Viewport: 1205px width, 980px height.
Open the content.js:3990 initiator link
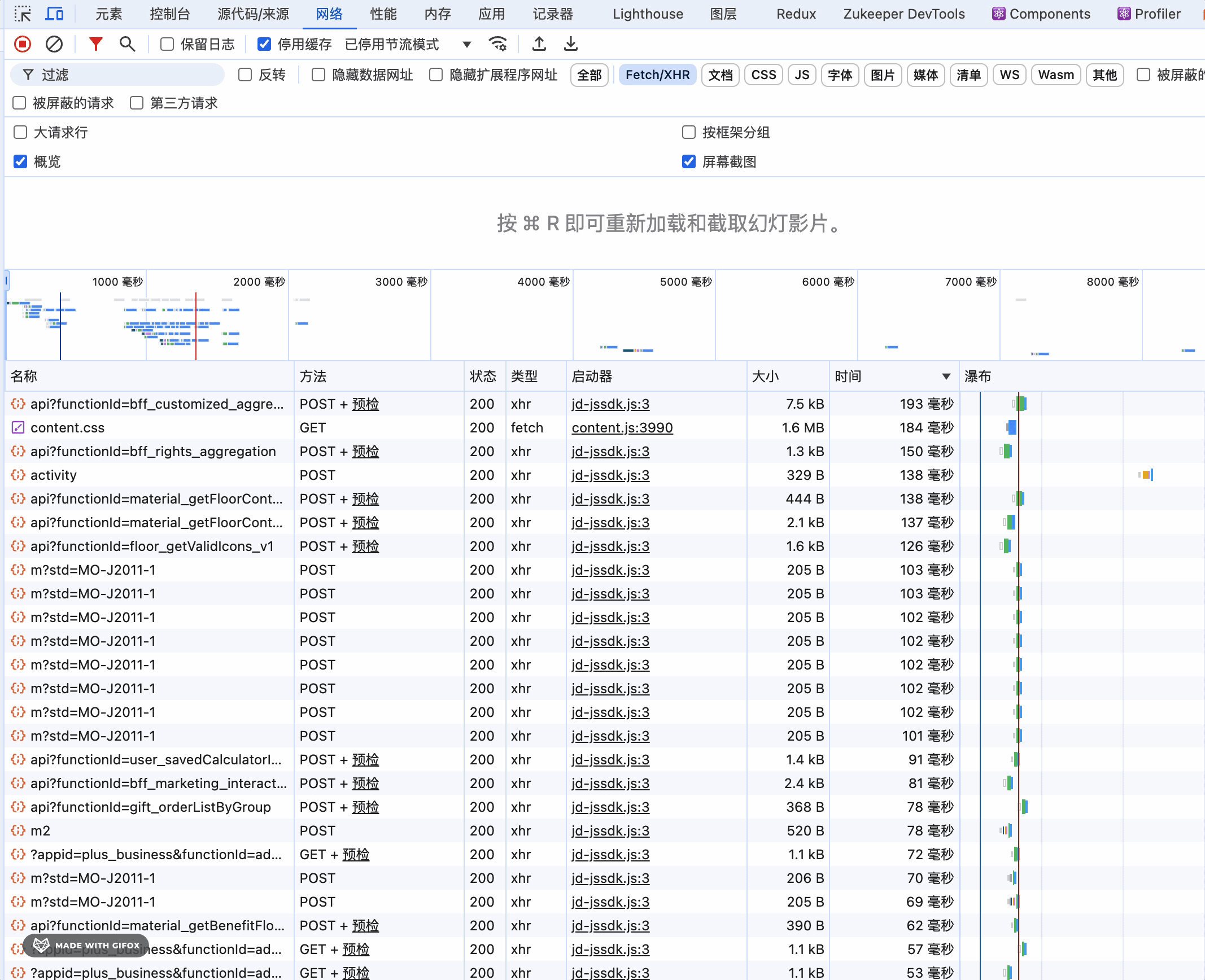point(622,428)
